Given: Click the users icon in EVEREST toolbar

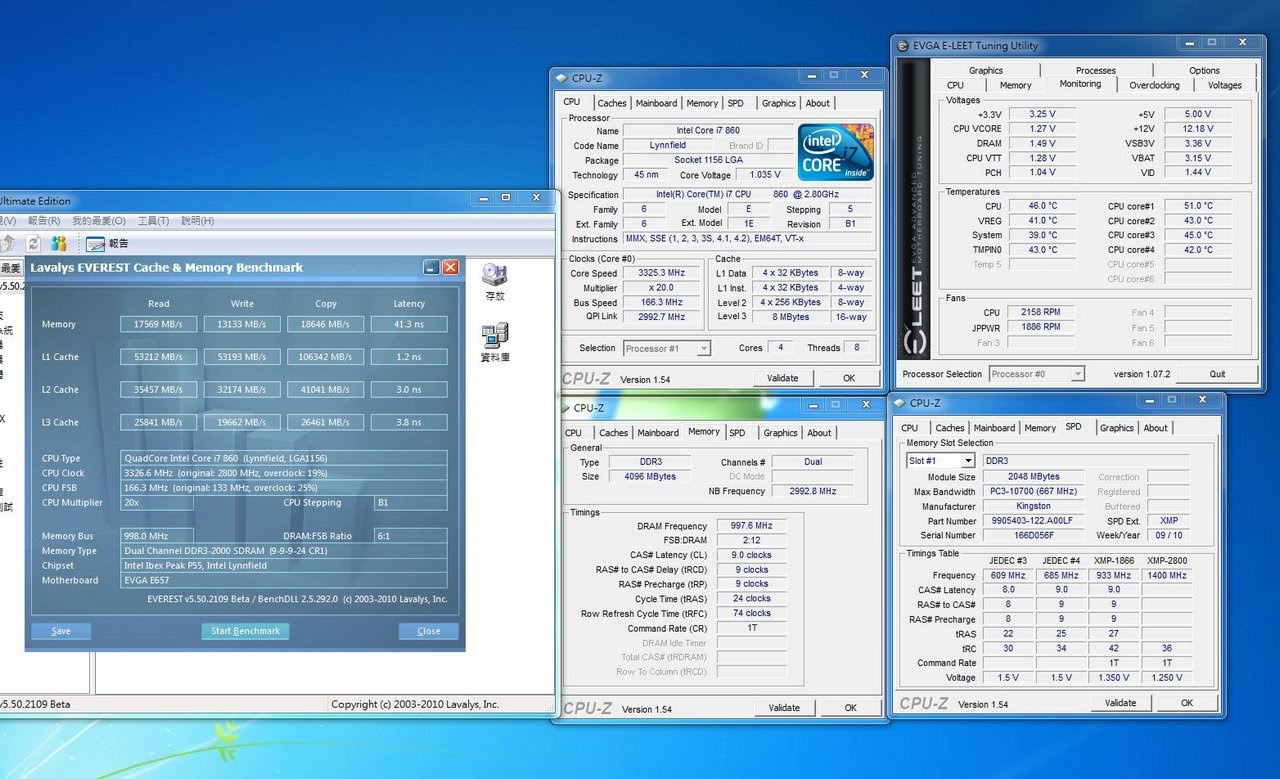Looking at the screenshot, I should (x=59, y=243).
